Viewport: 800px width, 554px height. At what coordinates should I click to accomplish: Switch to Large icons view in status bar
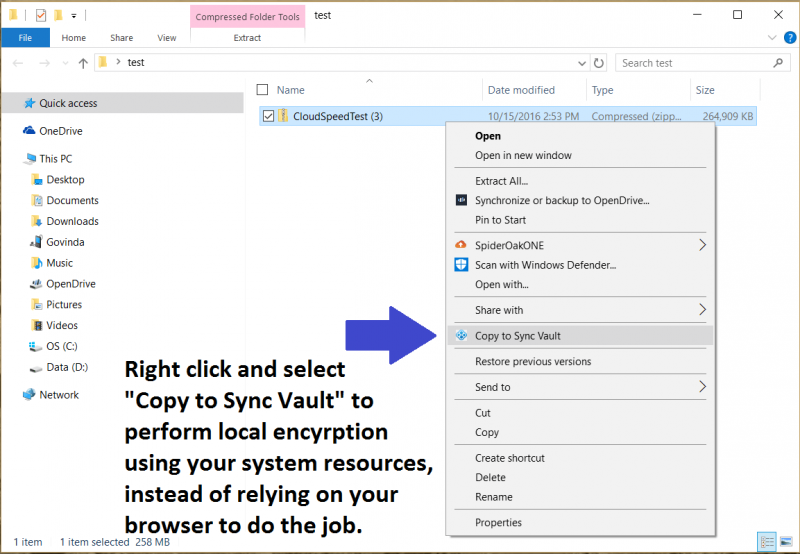pyautogui.click(x=786, y=542)
